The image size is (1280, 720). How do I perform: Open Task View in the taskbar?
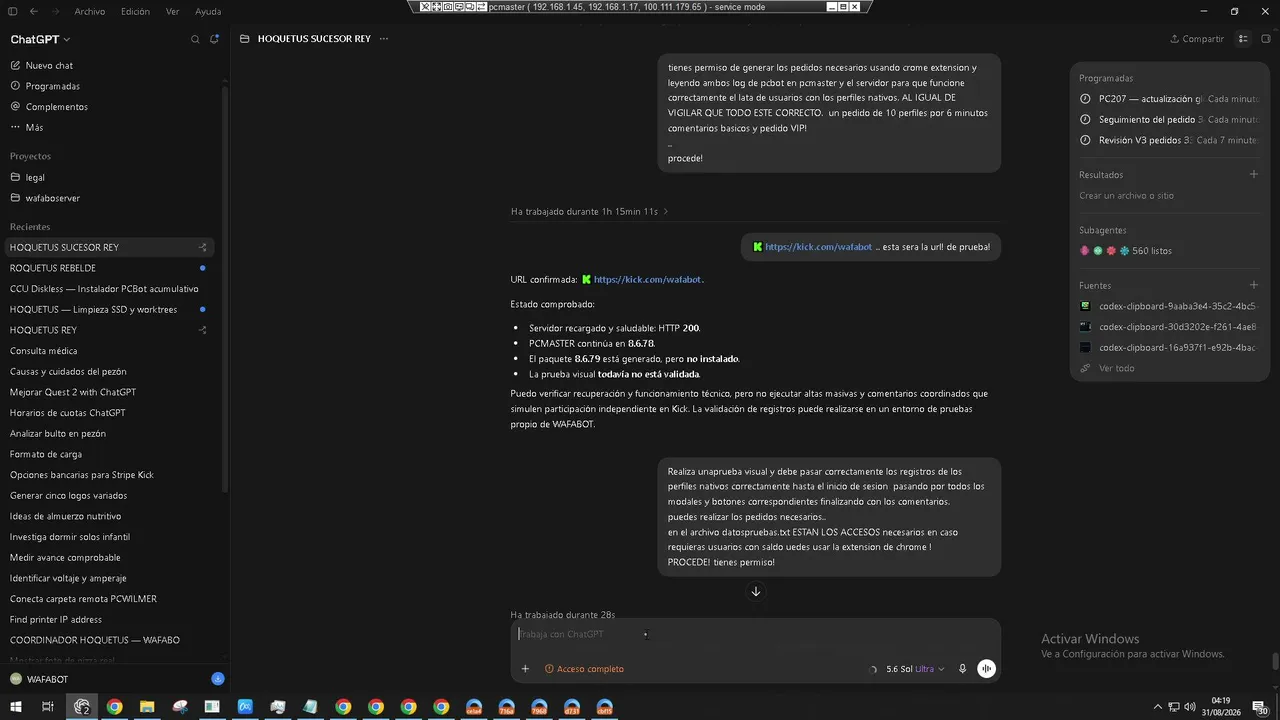(x=47, y=707)
